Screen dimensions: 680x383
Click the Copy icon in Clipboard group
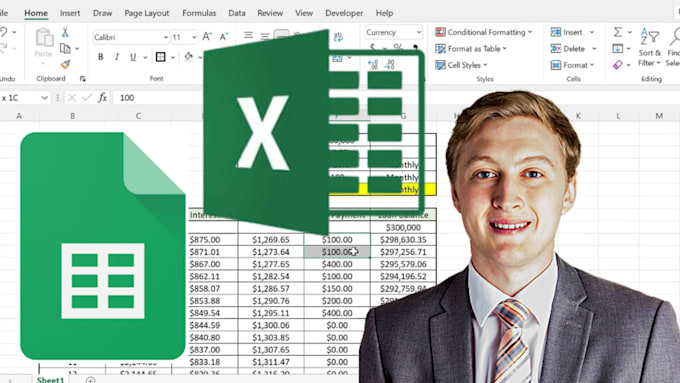tap(65, 48)
